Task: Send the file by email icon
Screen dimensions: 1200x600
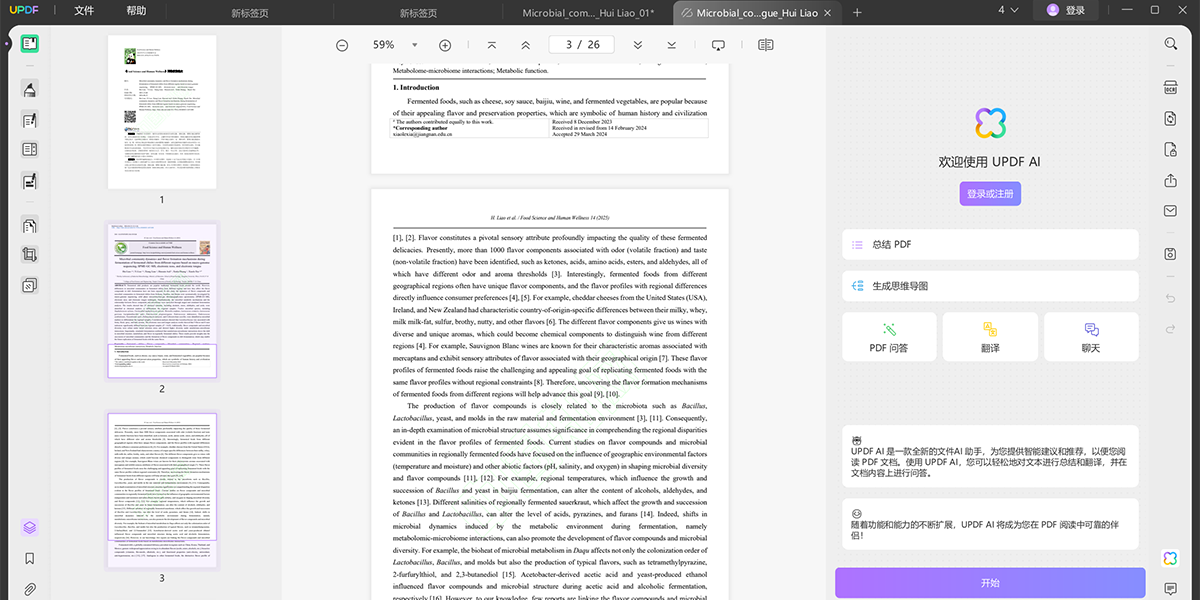Action: click(x=1170, y=211)
